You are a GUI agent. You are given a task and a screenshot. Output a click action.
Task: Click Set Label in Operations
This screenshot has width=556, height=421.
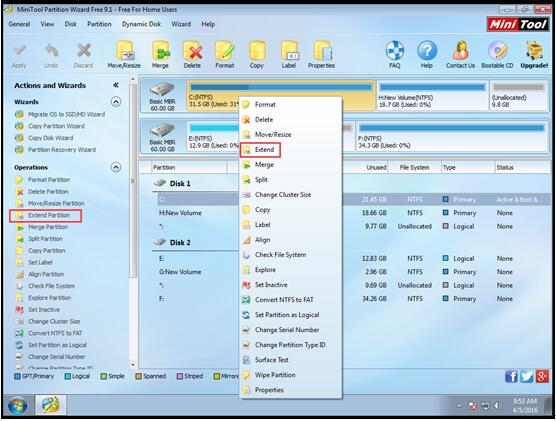tap(40, 262)
